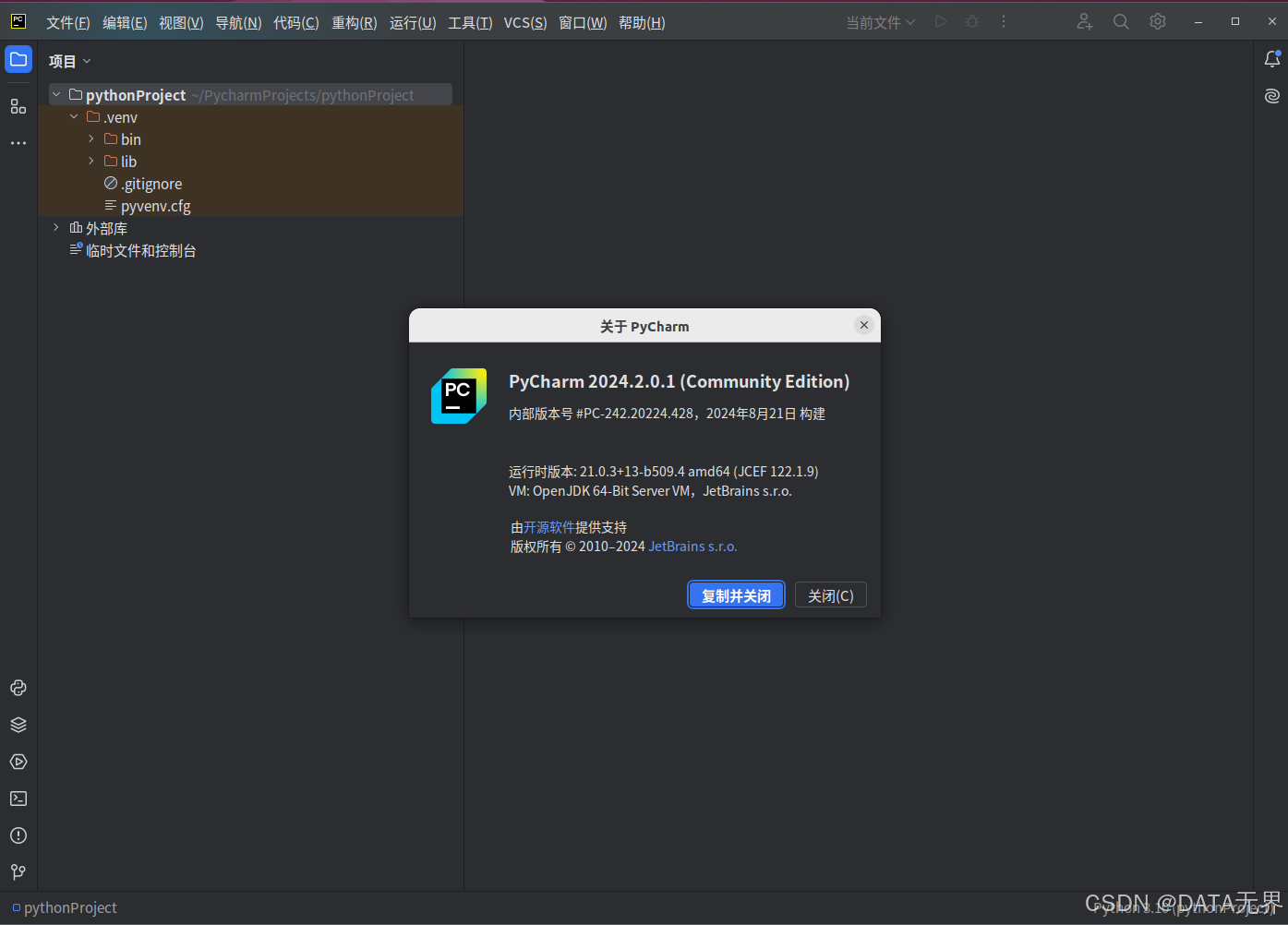Screen dimensions: 1288x925
Task: Show more tool windows ellipsis
Action: tap(18, 143)
